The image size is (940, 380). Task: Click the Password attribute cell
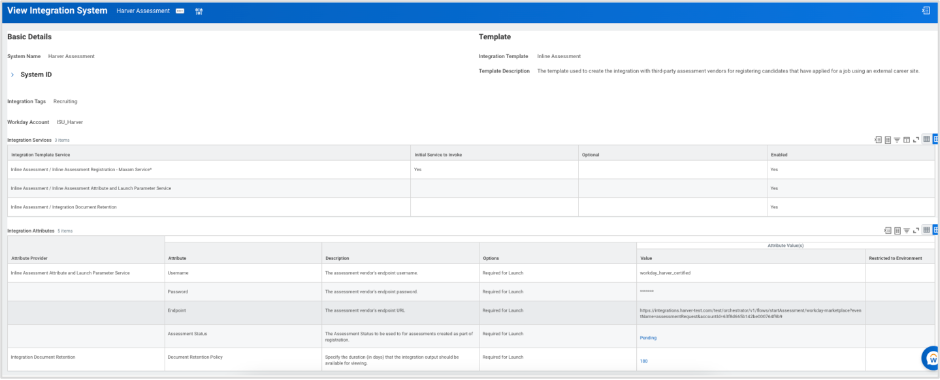point(243,291)
